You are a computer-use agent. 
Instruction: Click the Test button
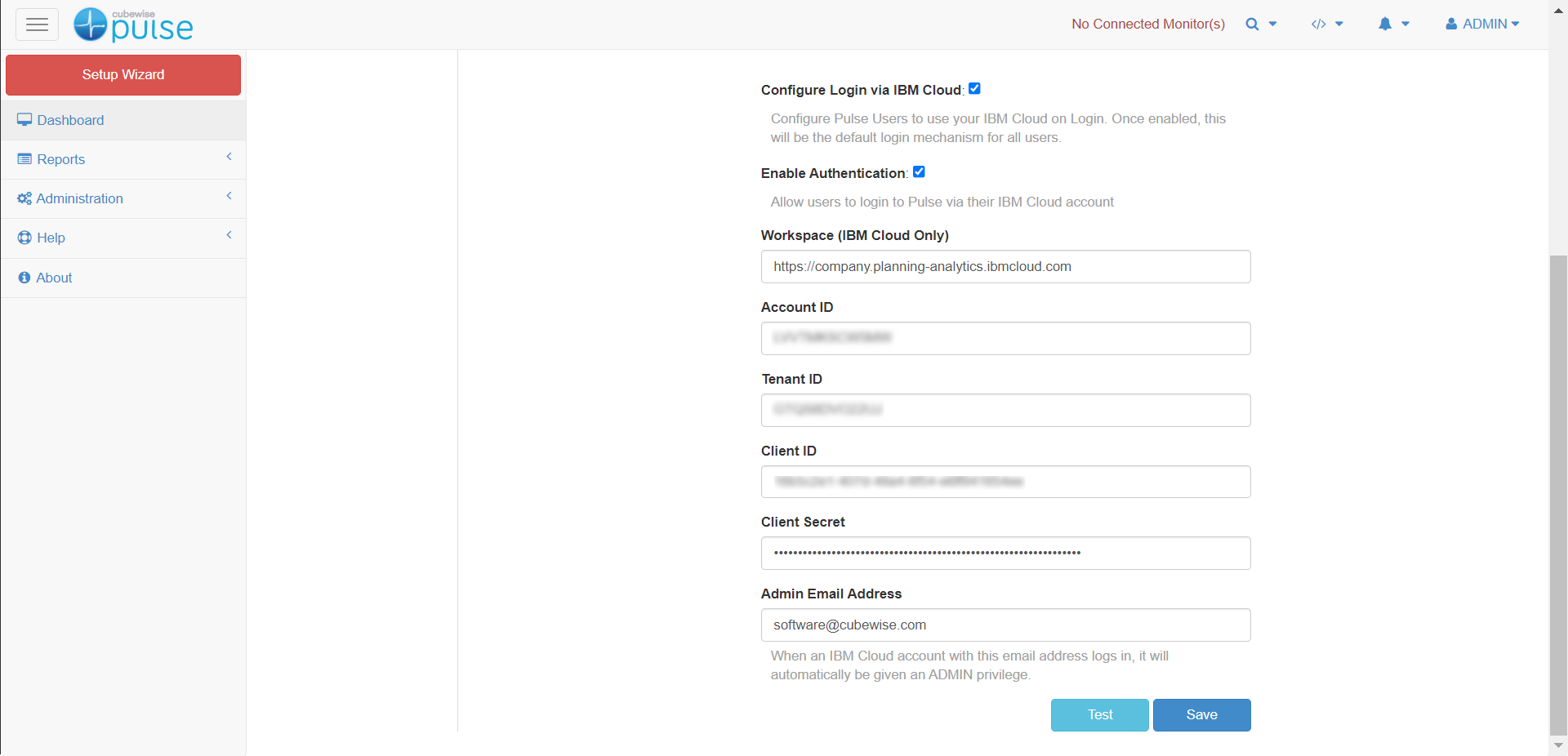coord(1099,714)
